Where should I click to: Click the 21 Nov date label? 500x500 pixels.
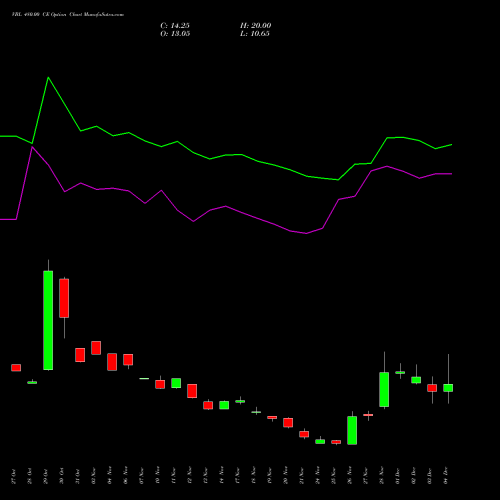(x=301, y=476)
